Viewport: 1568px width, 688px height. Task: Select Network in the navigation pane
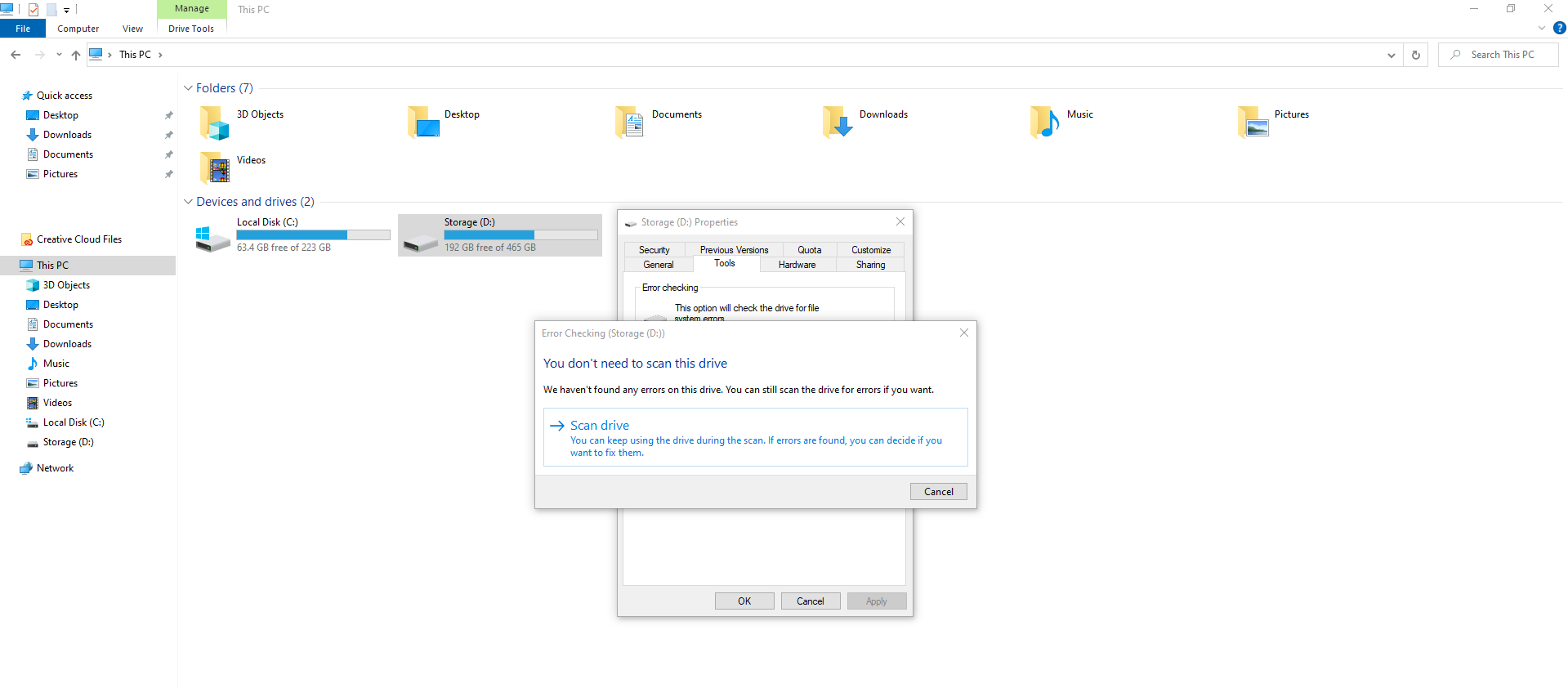click(55, 468)
